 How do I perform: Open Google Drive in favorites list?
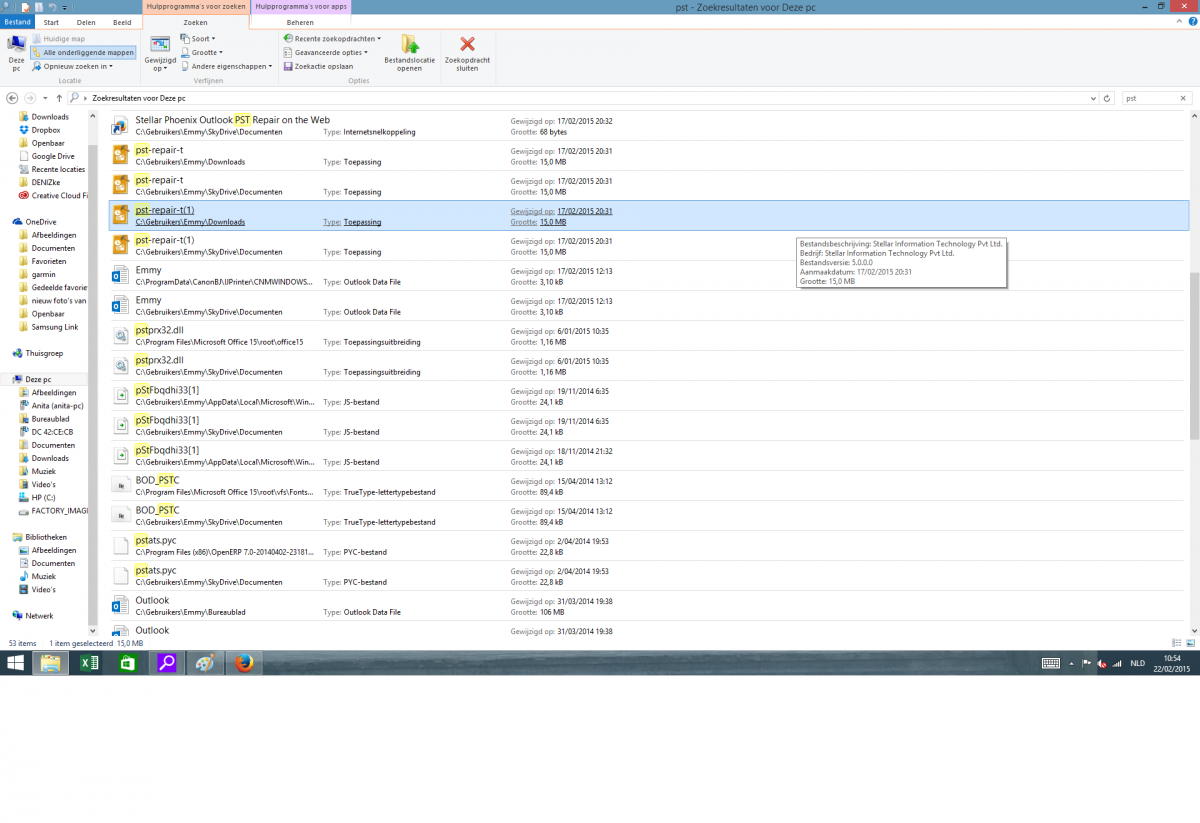52,156
